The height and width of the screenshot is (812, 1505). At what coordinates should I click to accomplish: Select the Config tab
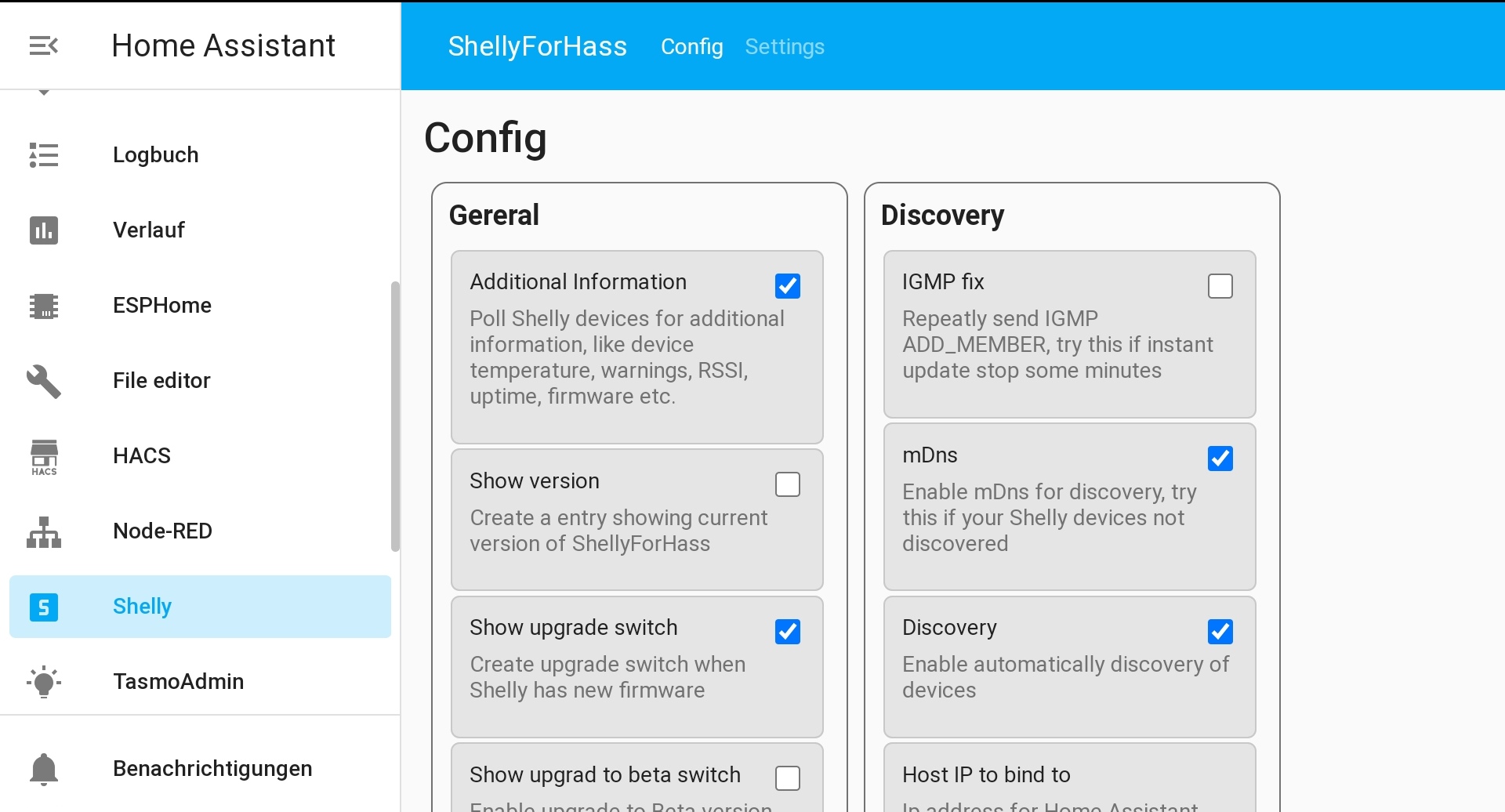(691, 47)
